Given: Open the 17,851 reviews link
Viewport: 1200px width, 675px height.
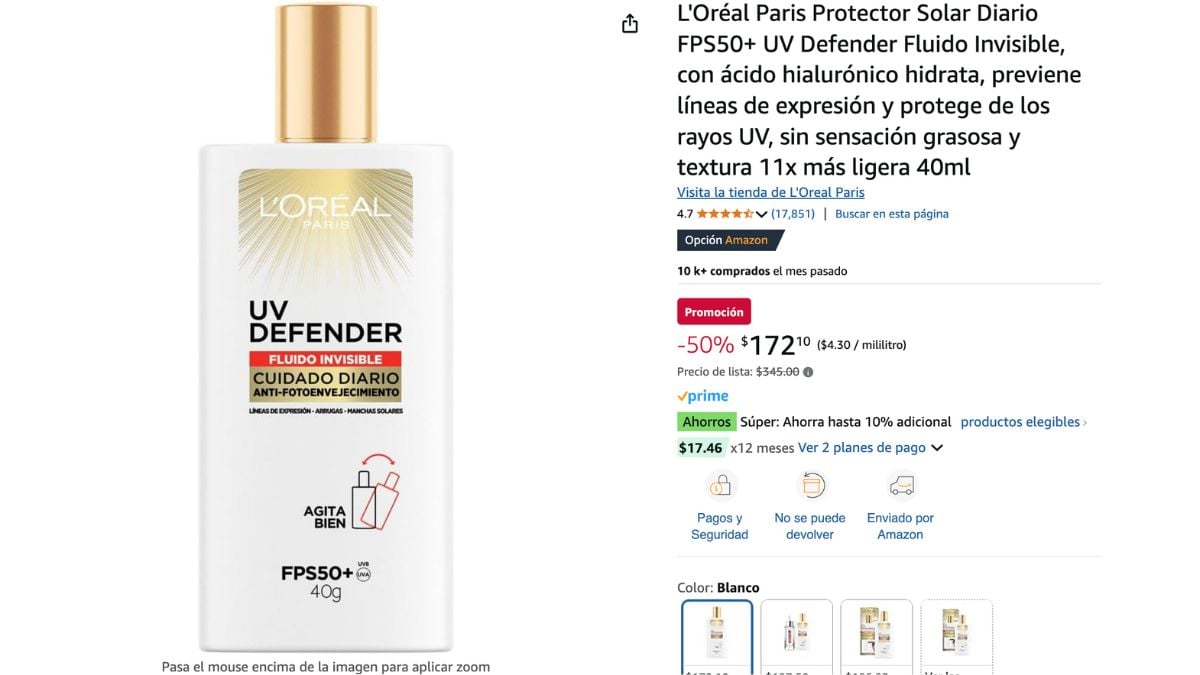Looking at the screenshot, I should pyautogui.click(x=793, y=214).
